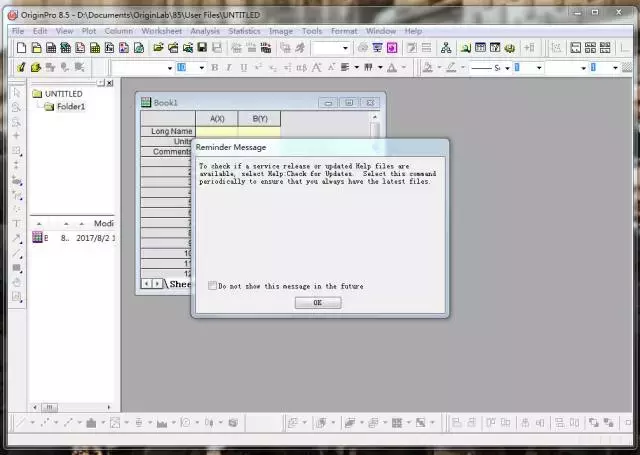The height and width of the screenshot is (455, 640).
Task: Open the font name dropdown
Action: [169, 68]
